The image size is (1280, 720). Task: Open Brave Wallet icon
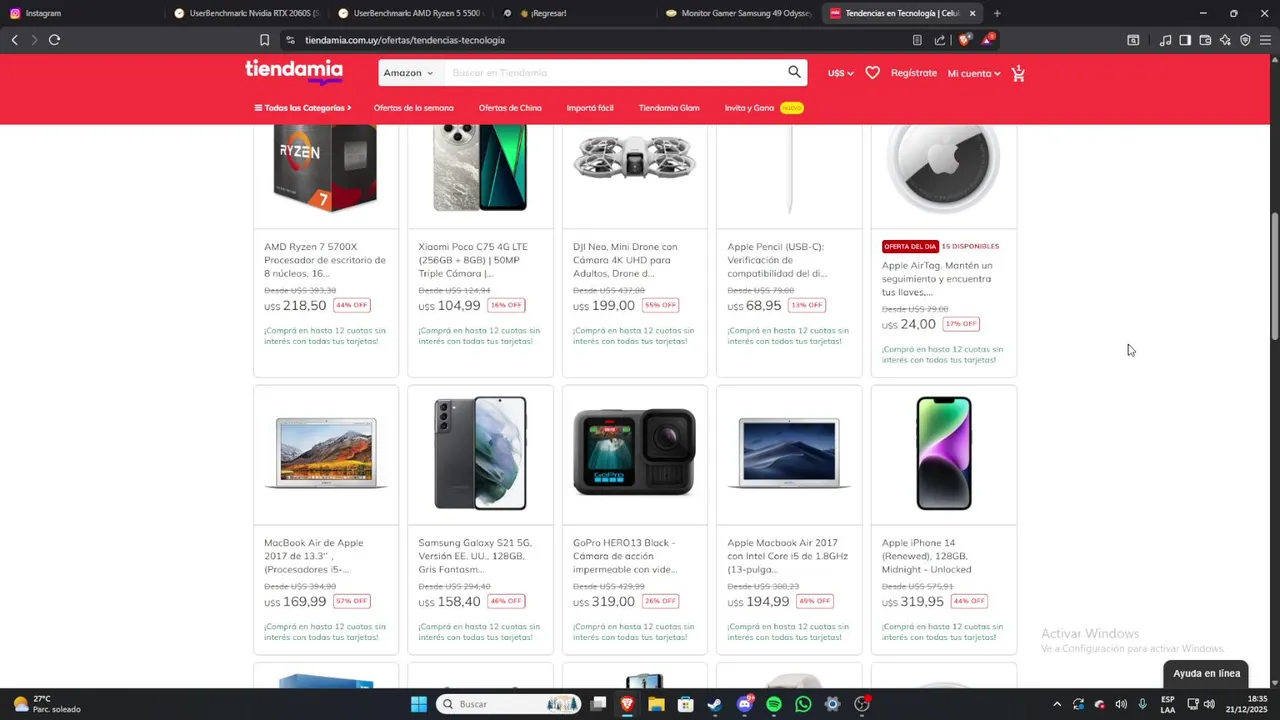pos(1205,40)
